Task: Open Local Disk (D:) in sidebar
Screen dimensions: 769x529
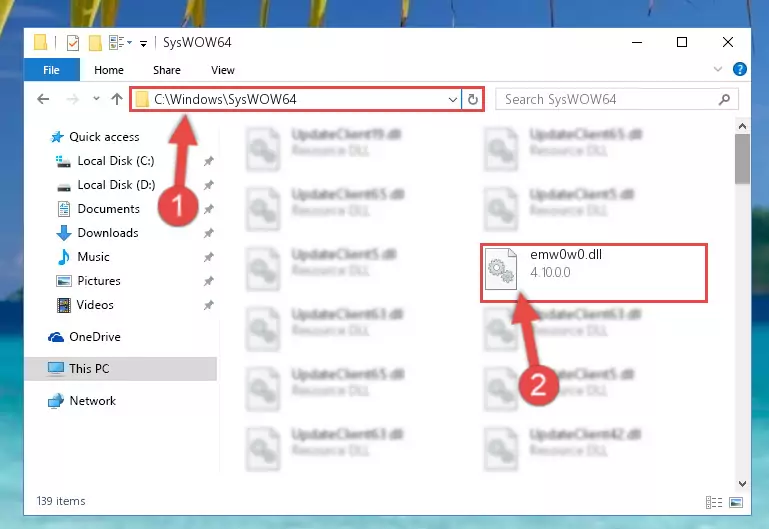Action: tap(116, 185)
